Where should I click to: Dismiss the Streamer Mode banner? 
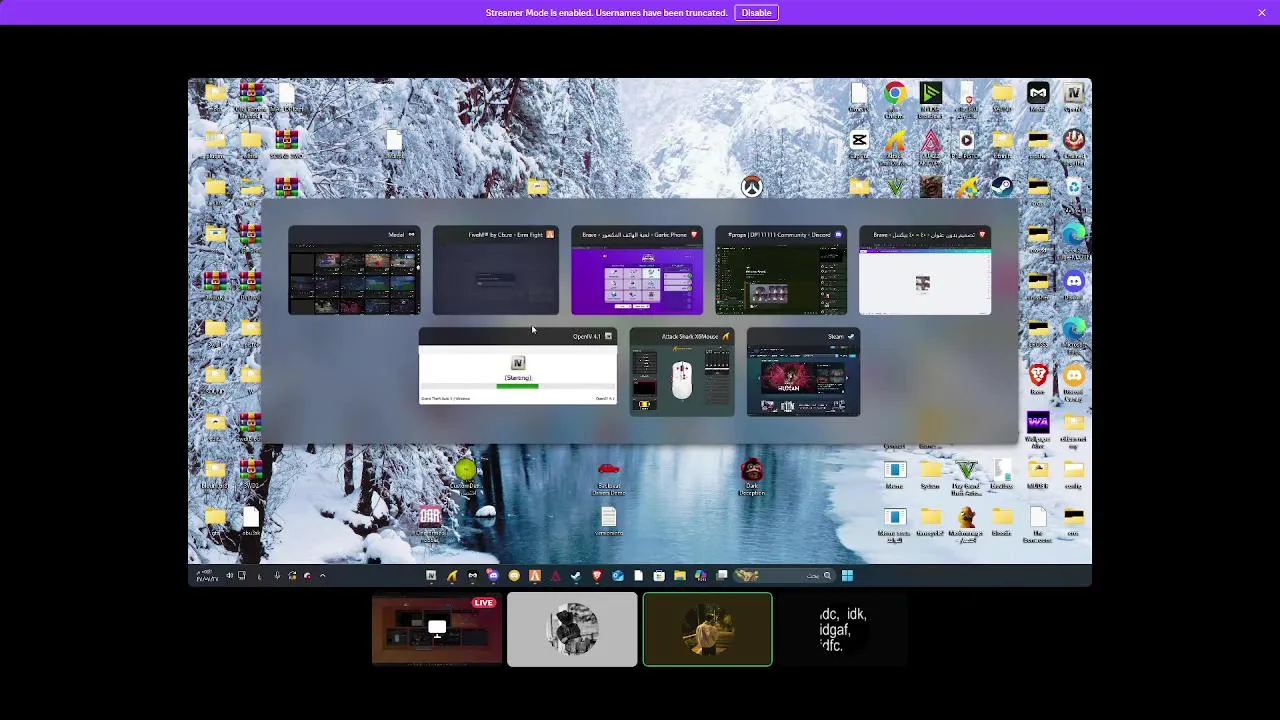(1262, 12)
